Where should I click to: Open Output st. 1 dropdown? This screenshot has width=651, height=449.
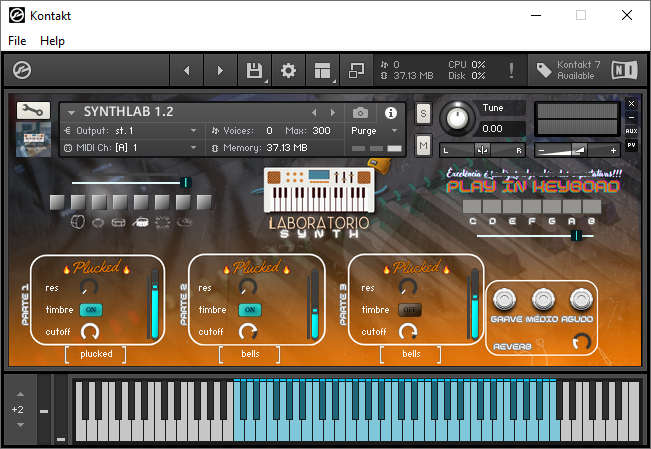[130, 131]
